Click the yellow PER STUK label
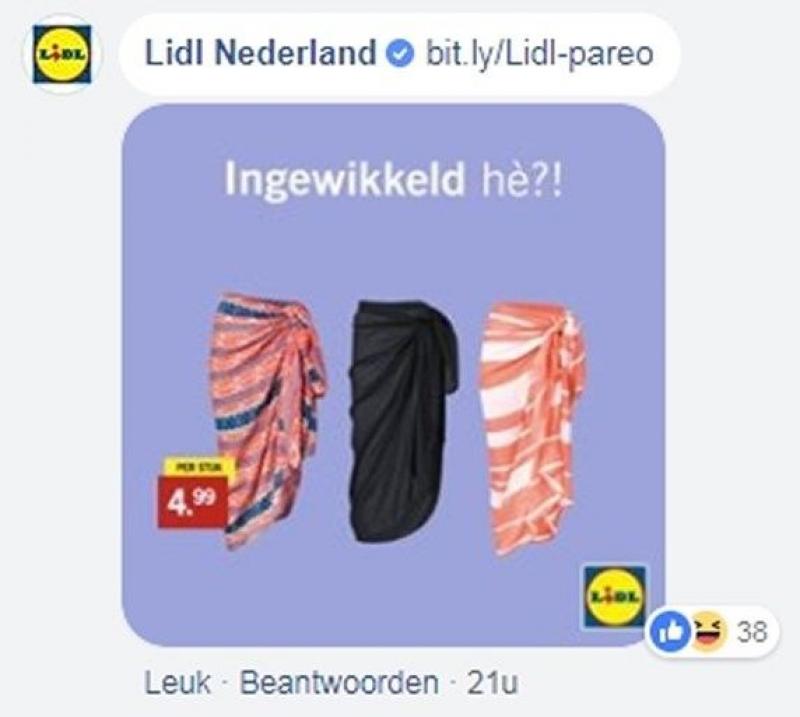Screen dimensions: 800x717 click(199, 466)
